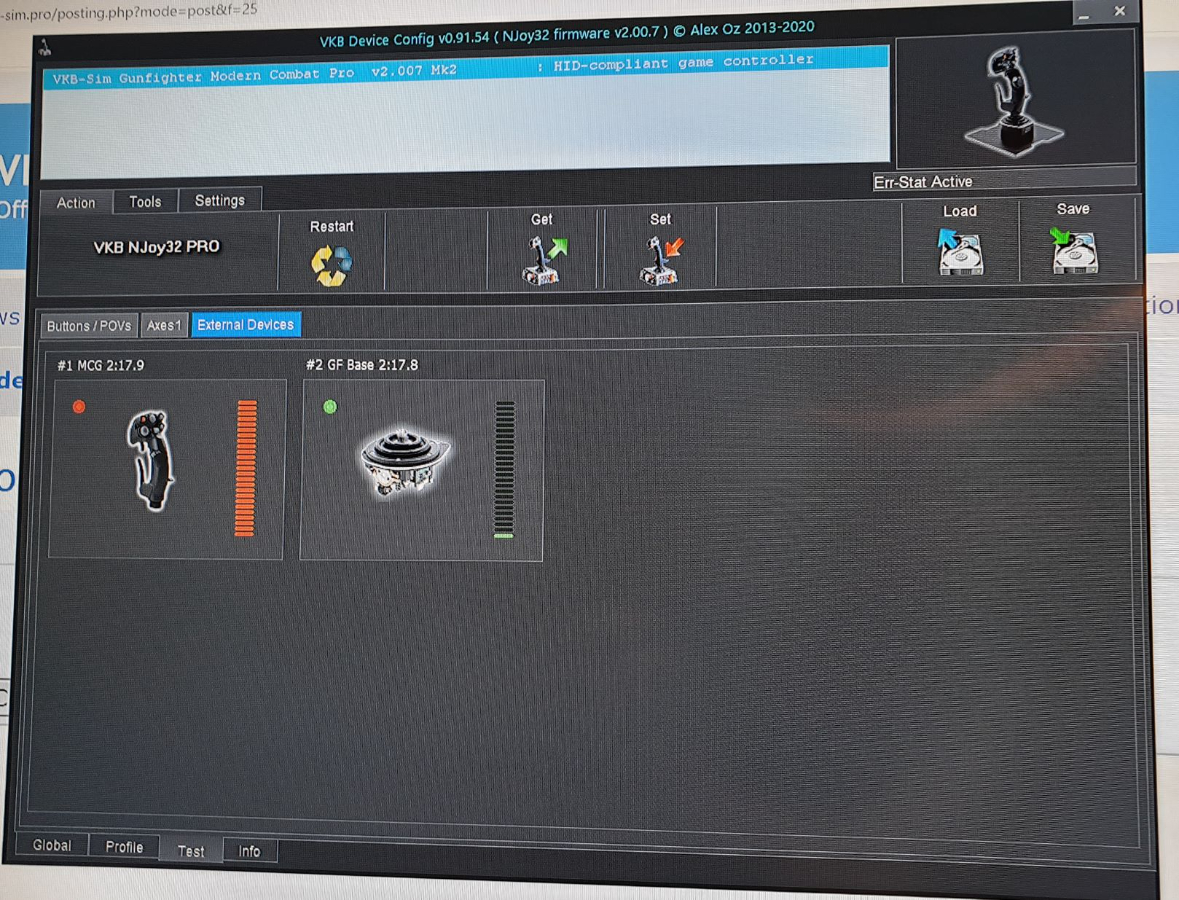Viewport: 1179px width, 900px height.
Task: Click the orange level bar of MCG
Action: [x=246, y=468]
